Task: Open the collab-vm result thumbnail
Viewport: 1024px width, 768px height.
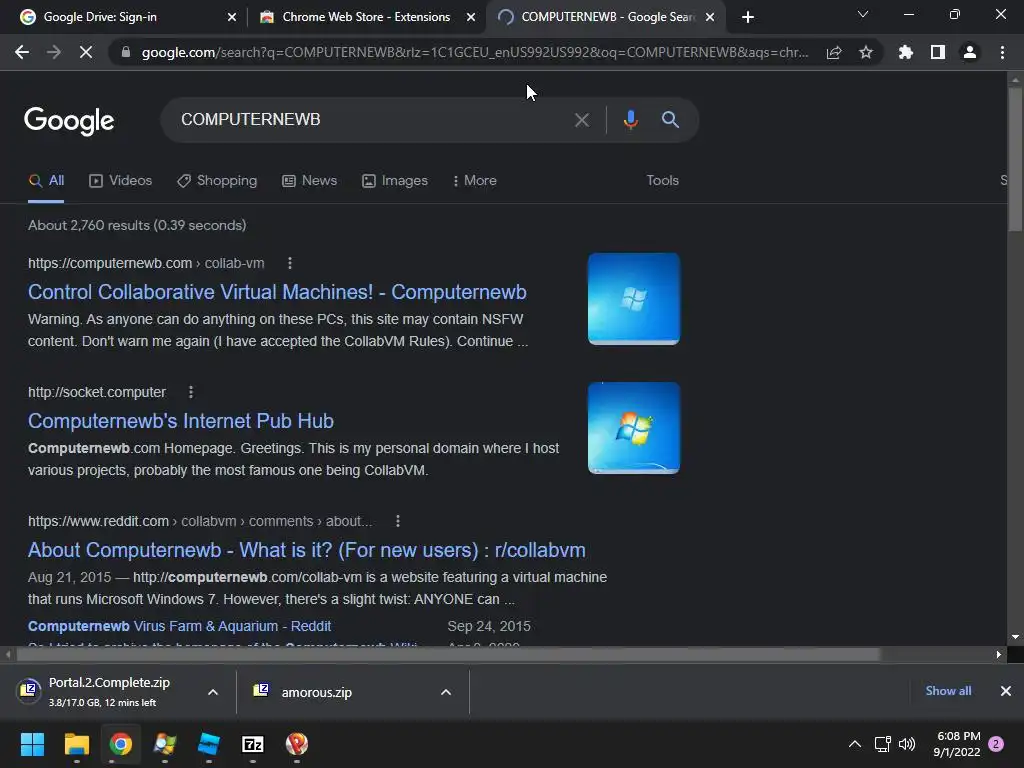Action: tap(633, 298)
